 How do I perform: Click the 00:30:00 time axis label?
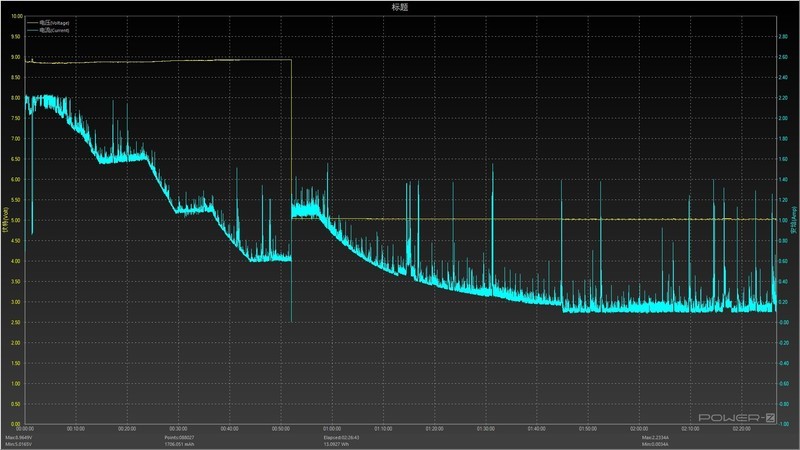point(180,428)
